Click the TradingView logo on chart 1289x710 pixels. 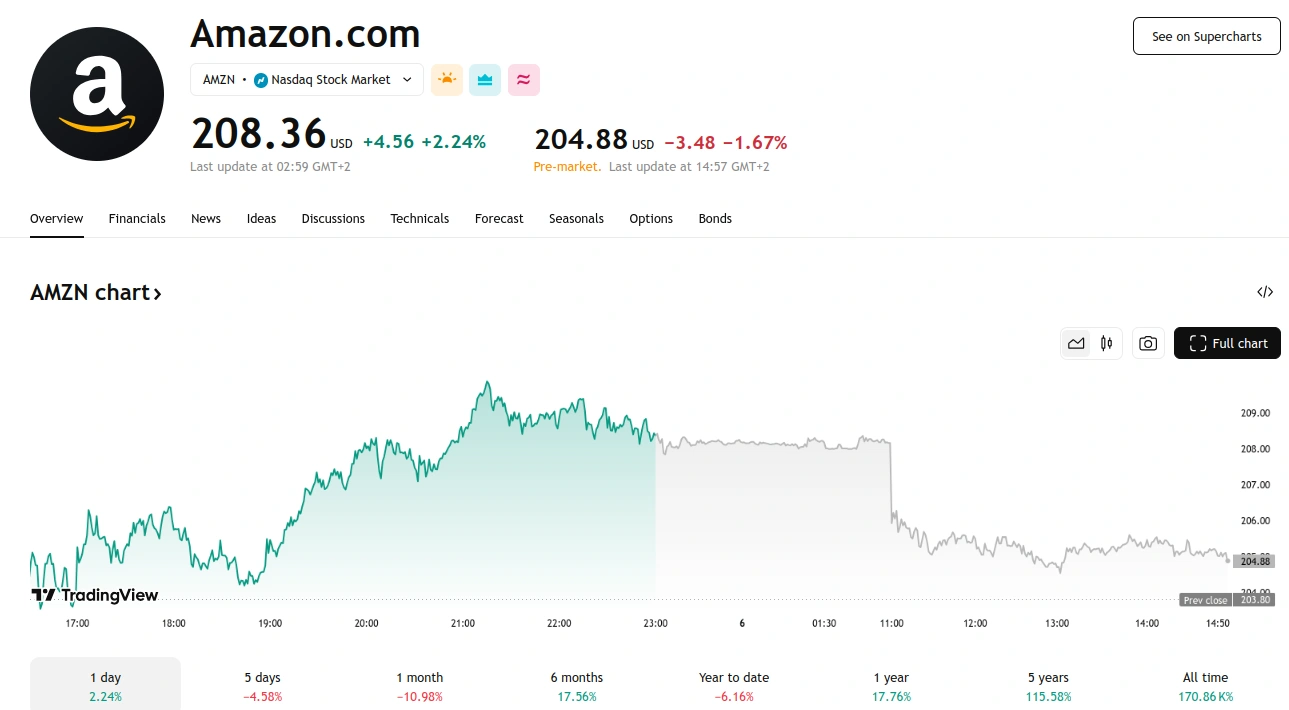pos(95,596)
